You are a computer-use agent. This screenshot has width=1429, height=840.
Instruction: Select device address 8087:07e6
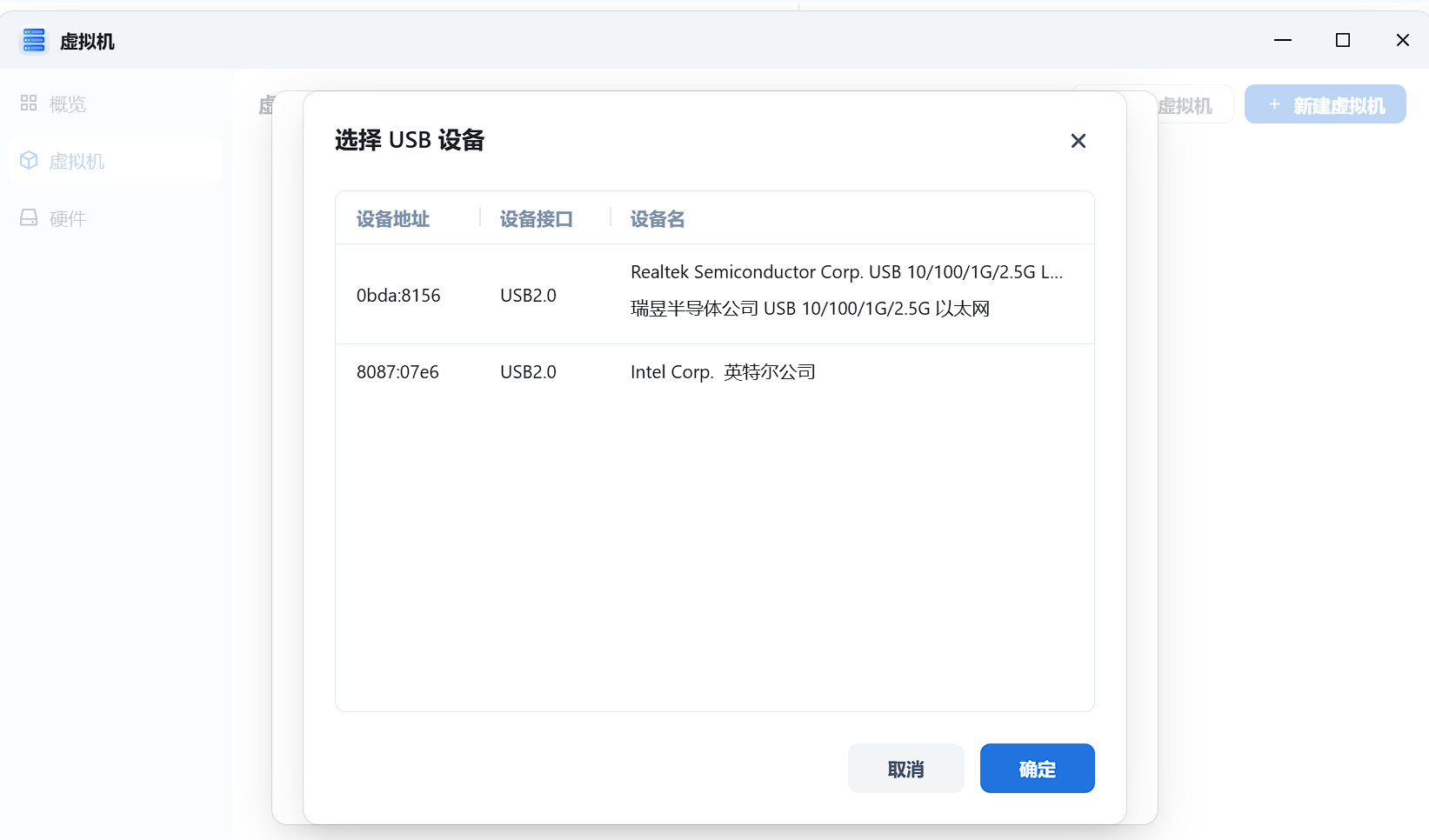397,372
